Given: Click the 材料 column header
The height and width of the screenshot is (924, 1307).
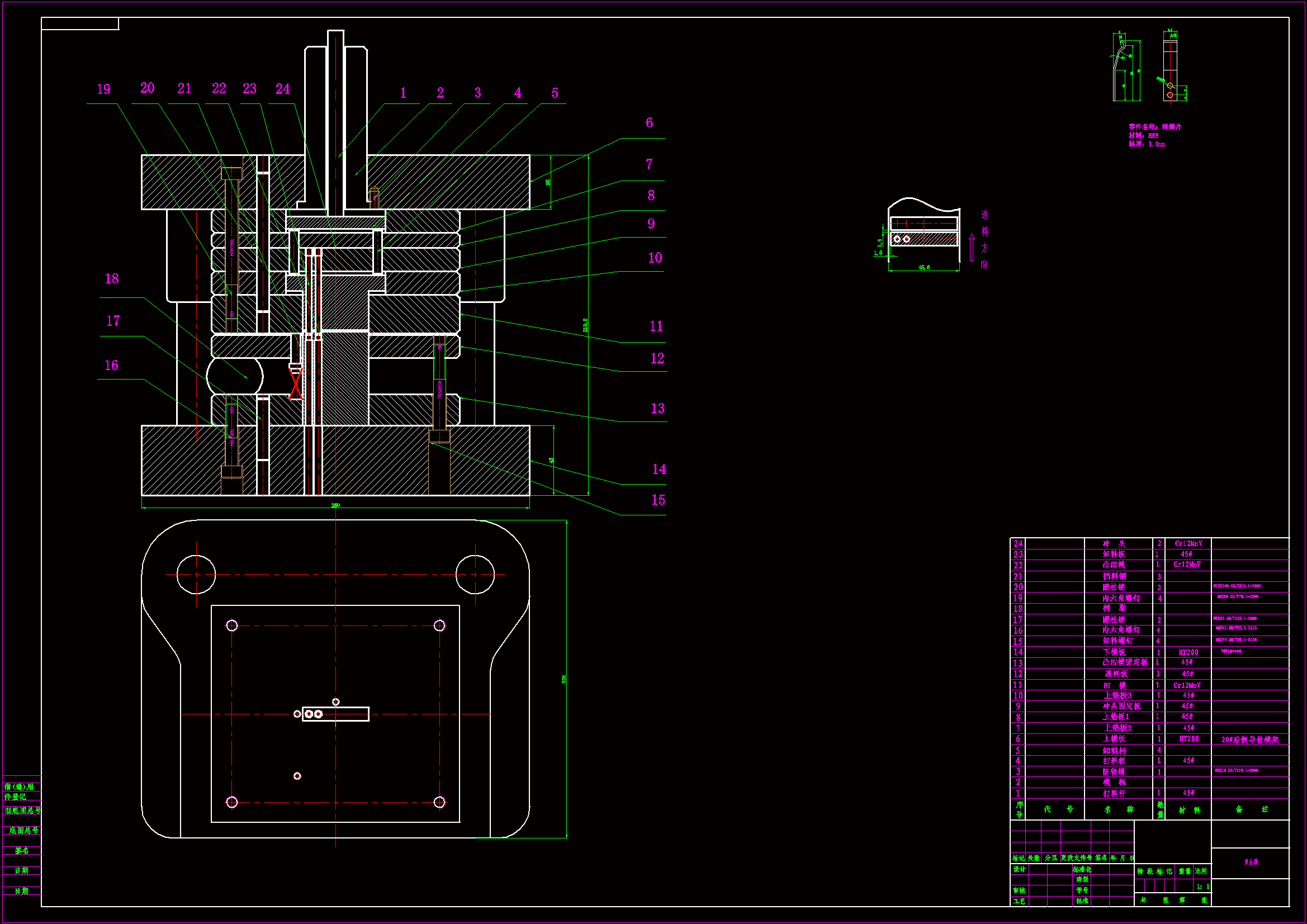Looking at the screenshot, I should (1189, 809).
